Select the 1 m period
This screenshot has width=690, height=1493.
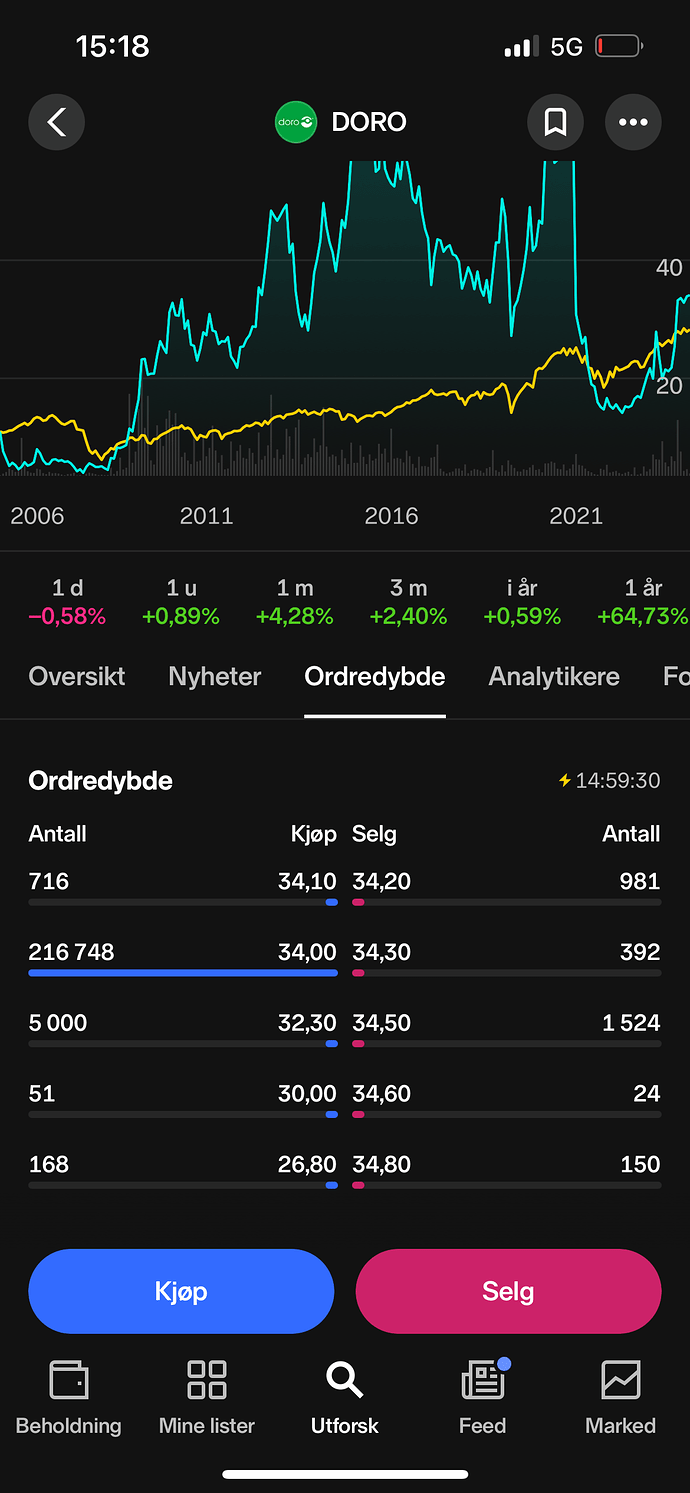click(295, 603)
